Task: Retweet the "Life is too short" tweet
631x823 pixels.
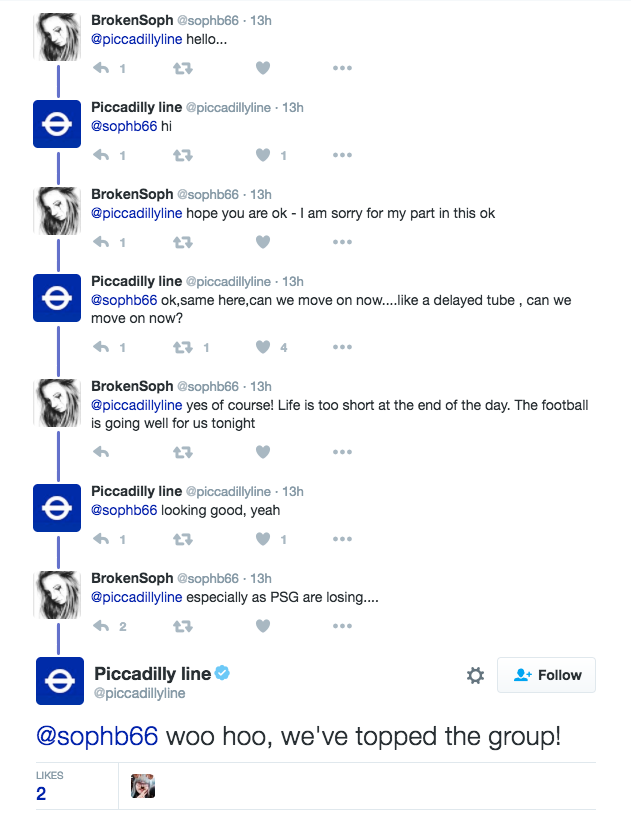Action: 183,452
